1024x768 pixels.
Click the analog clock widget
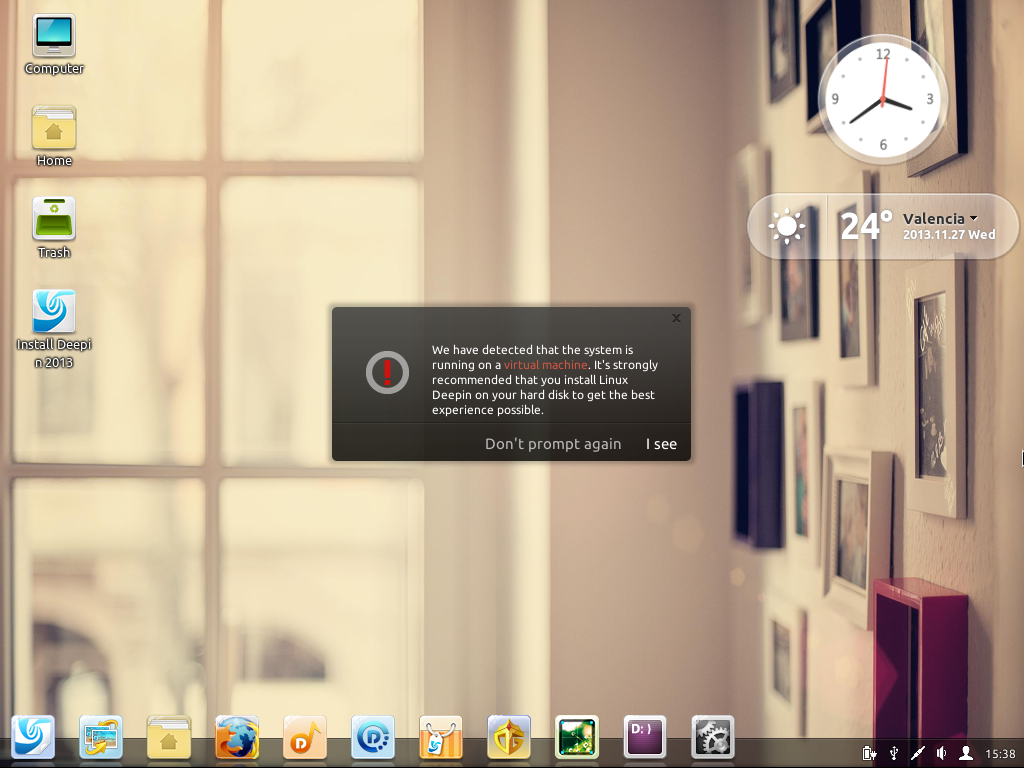click(x=882, y=100)
